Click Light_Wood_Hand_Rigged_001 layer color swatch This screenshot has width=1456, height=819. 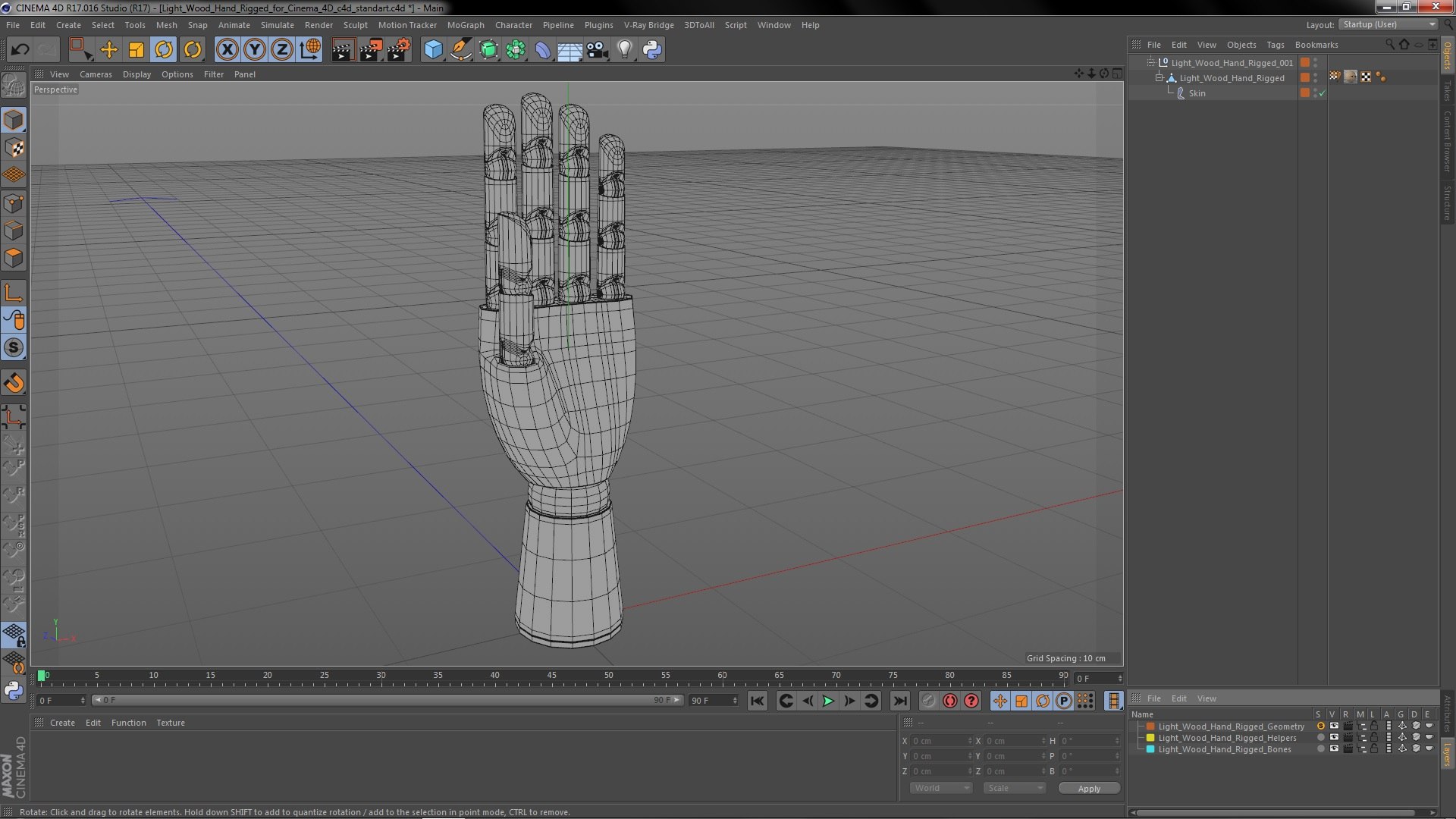1305,63
